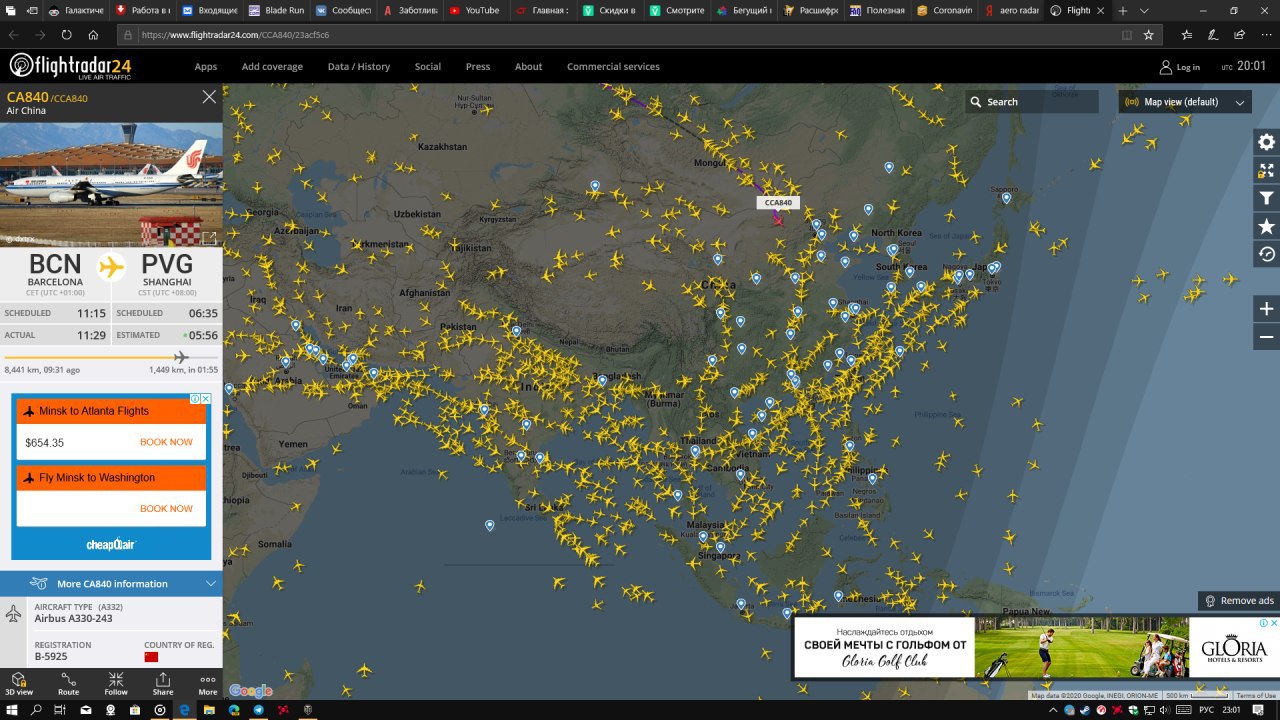Viewport: 1280px width, 720px height.
Task: Zoom out the map with minus button
Action: [1266, 337]
